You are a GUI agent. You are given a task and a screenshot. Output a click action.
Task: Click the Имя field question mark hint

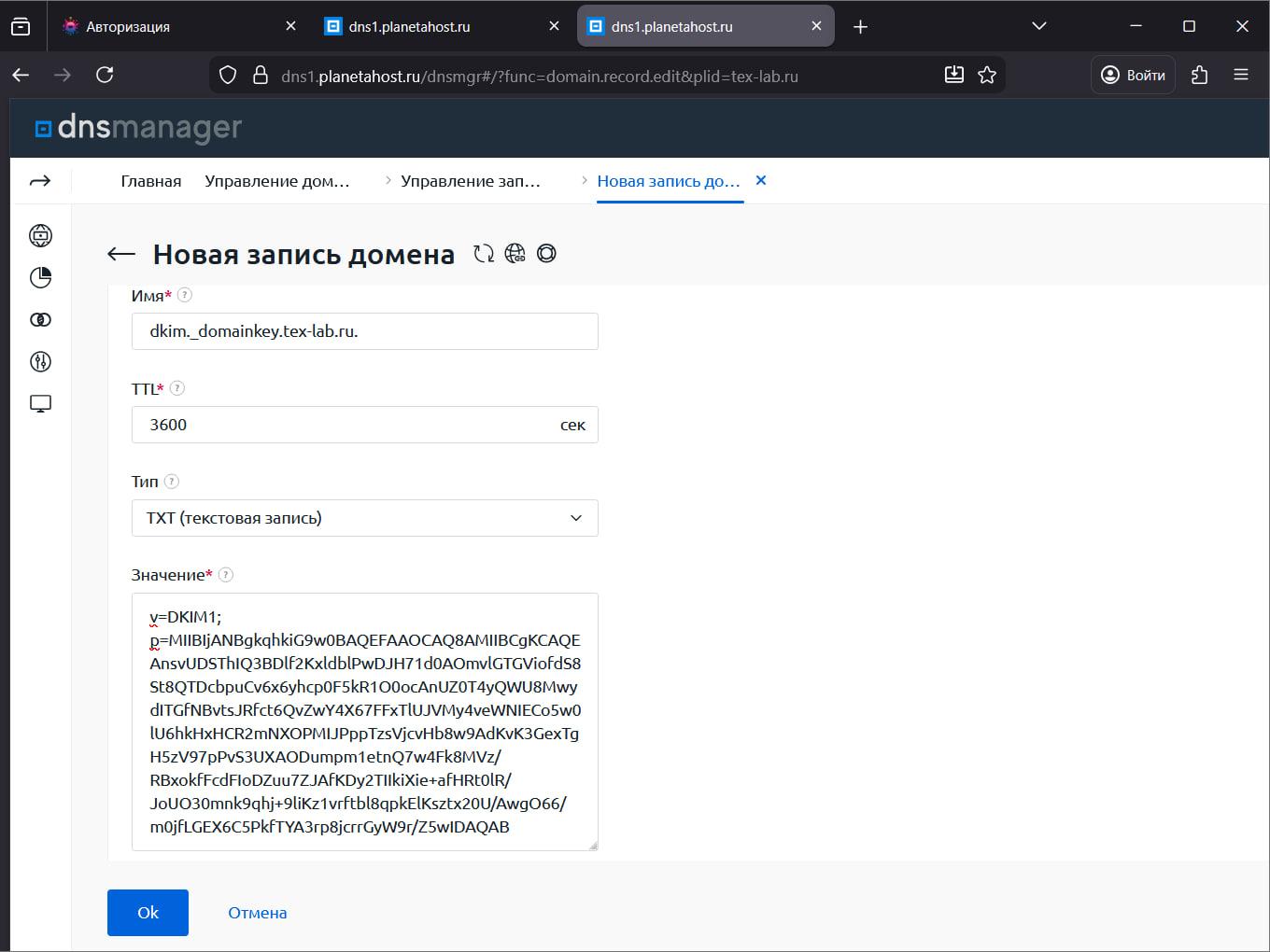pyautogui.click(x=185, y=294)
